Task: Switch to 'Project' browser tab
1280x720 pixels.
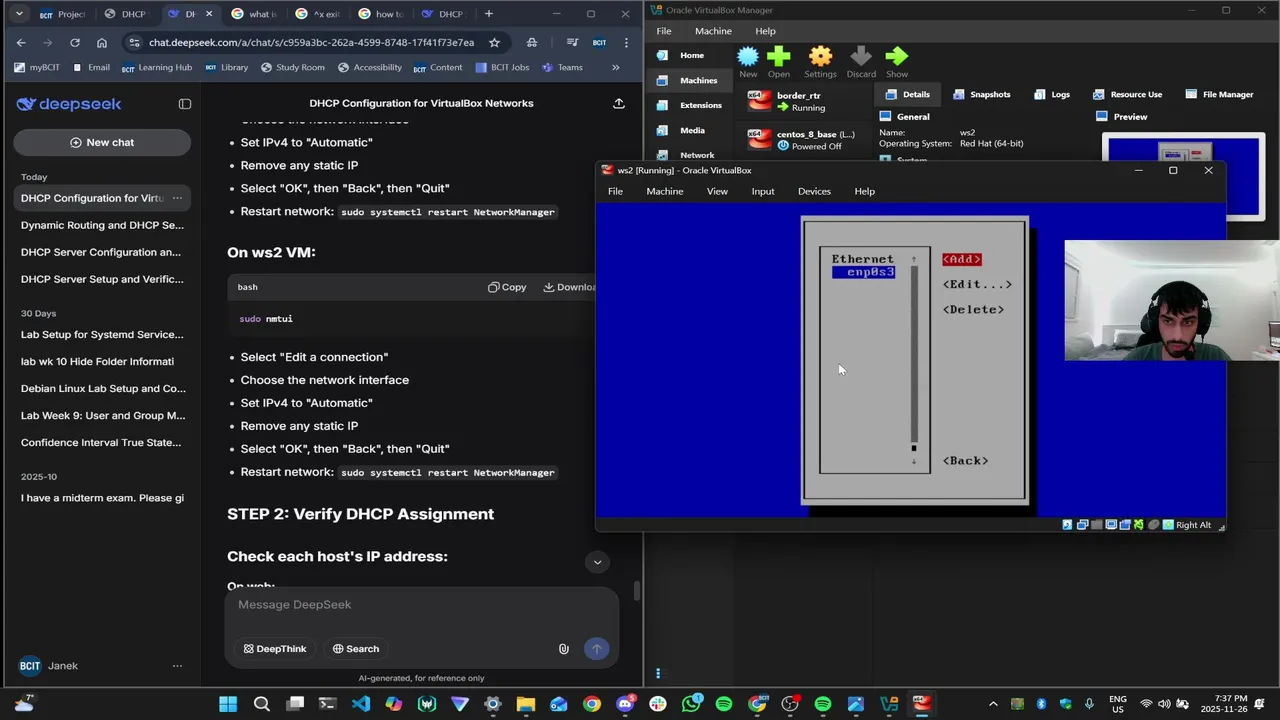Action: [62, 14]
